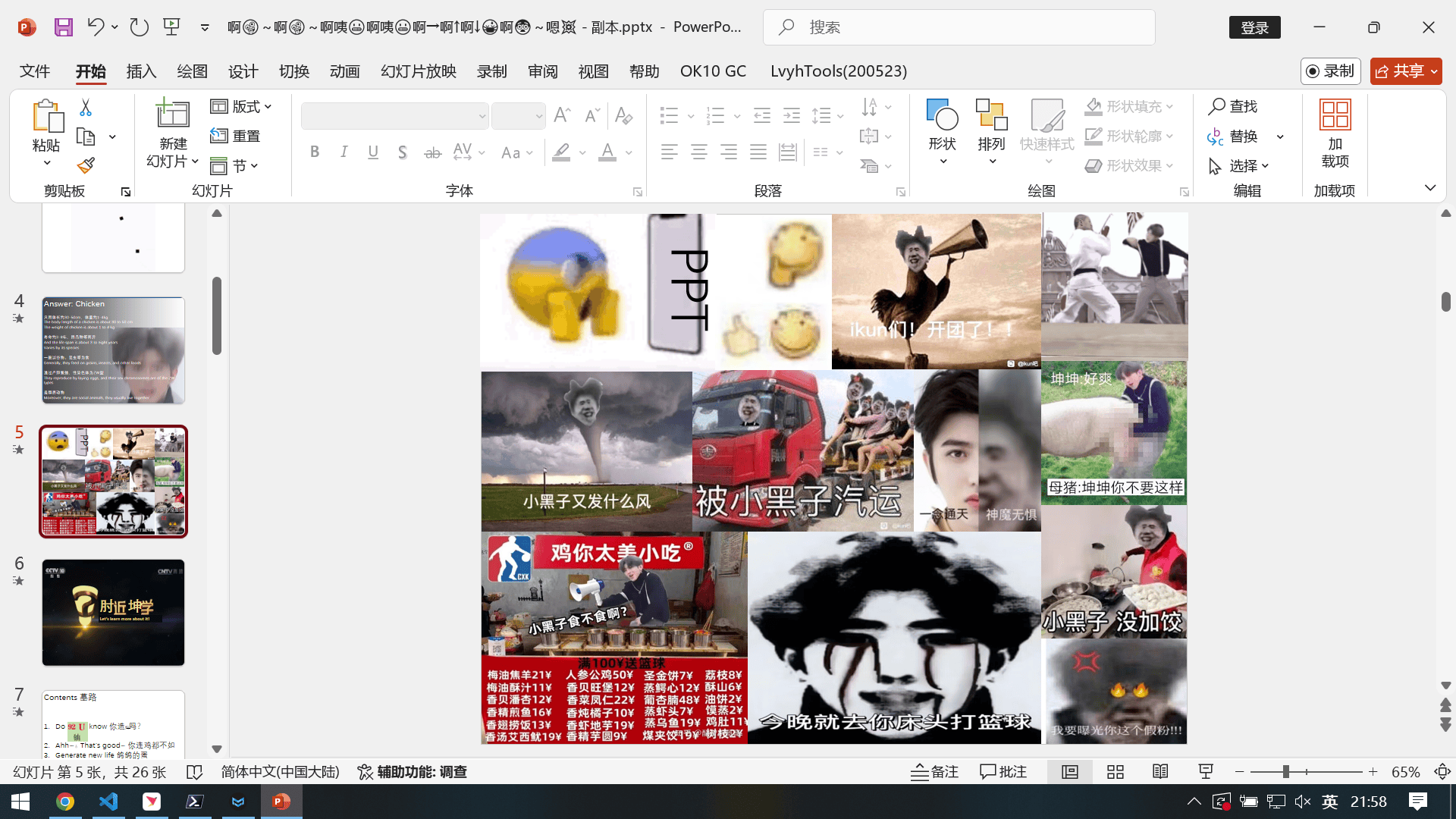Switch to the Animations (动画) tab
The image size is (1456, 819).
click(x=344, y=71)
